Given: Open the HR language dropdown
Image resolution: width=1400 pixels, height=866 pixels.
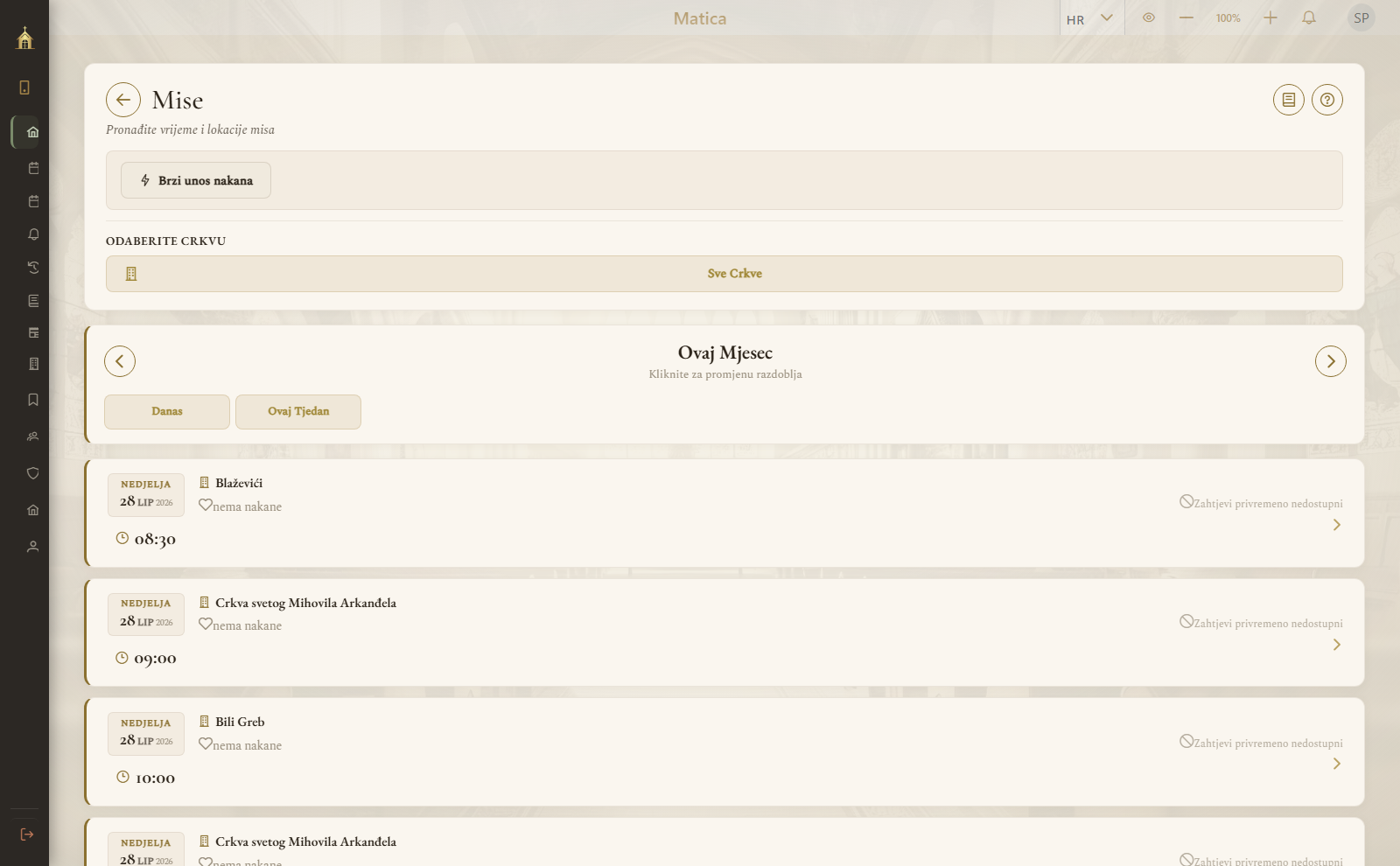Looking at the screenshot, I should point(1091,18).
